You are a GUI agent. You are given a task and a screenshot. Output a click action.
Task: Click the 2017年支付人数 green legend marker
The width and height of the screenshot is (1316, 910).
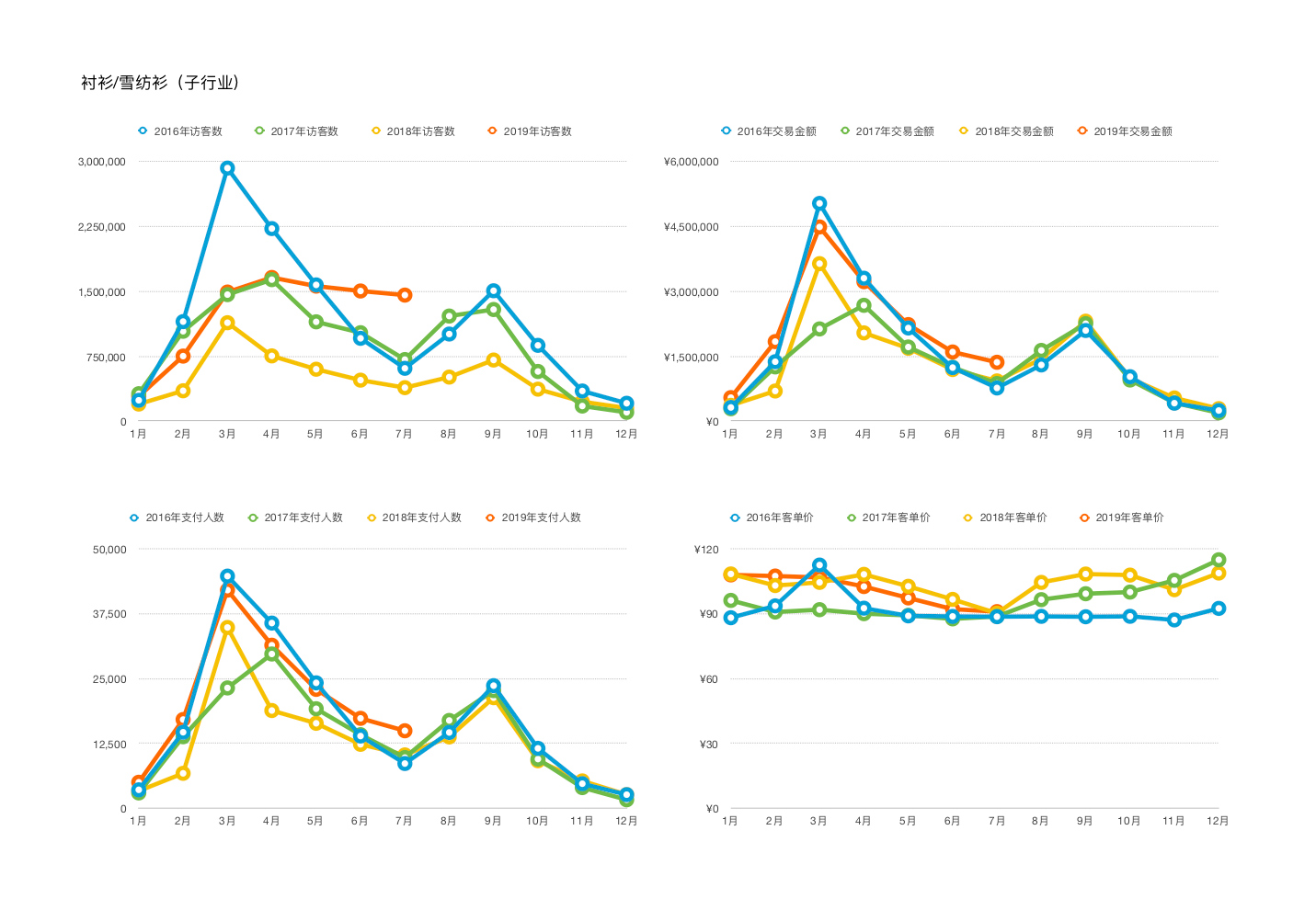[253, 518]
